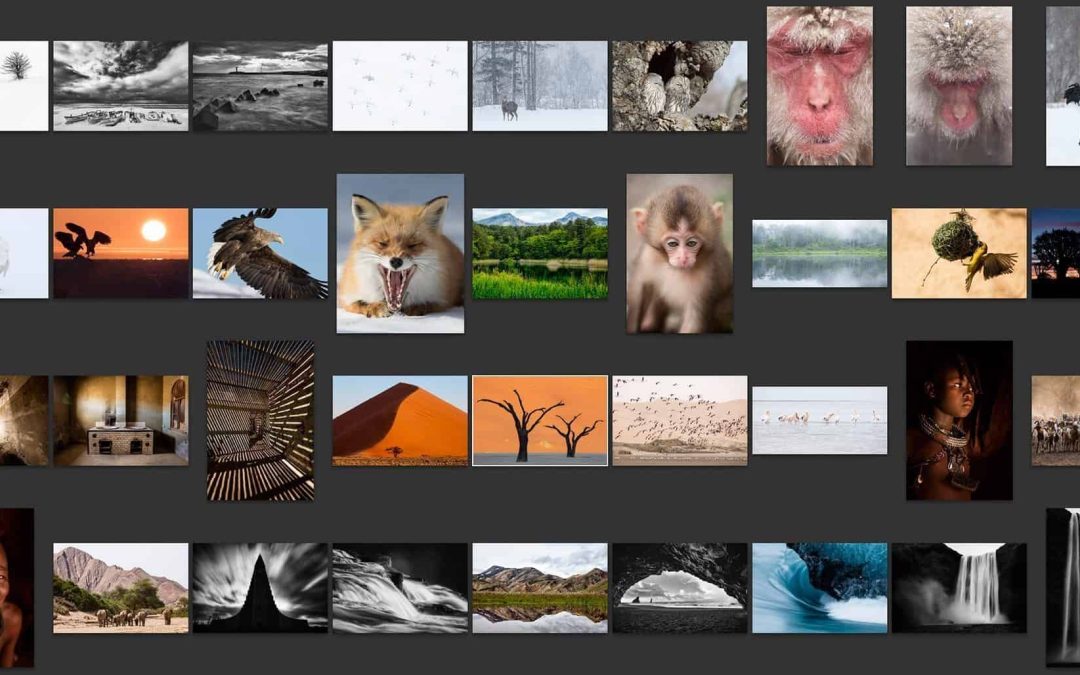Image resolution: width=1080 pixels, height=675 pixels.
Task: Click the elephants in desert mountains photo
Action: 120,587
